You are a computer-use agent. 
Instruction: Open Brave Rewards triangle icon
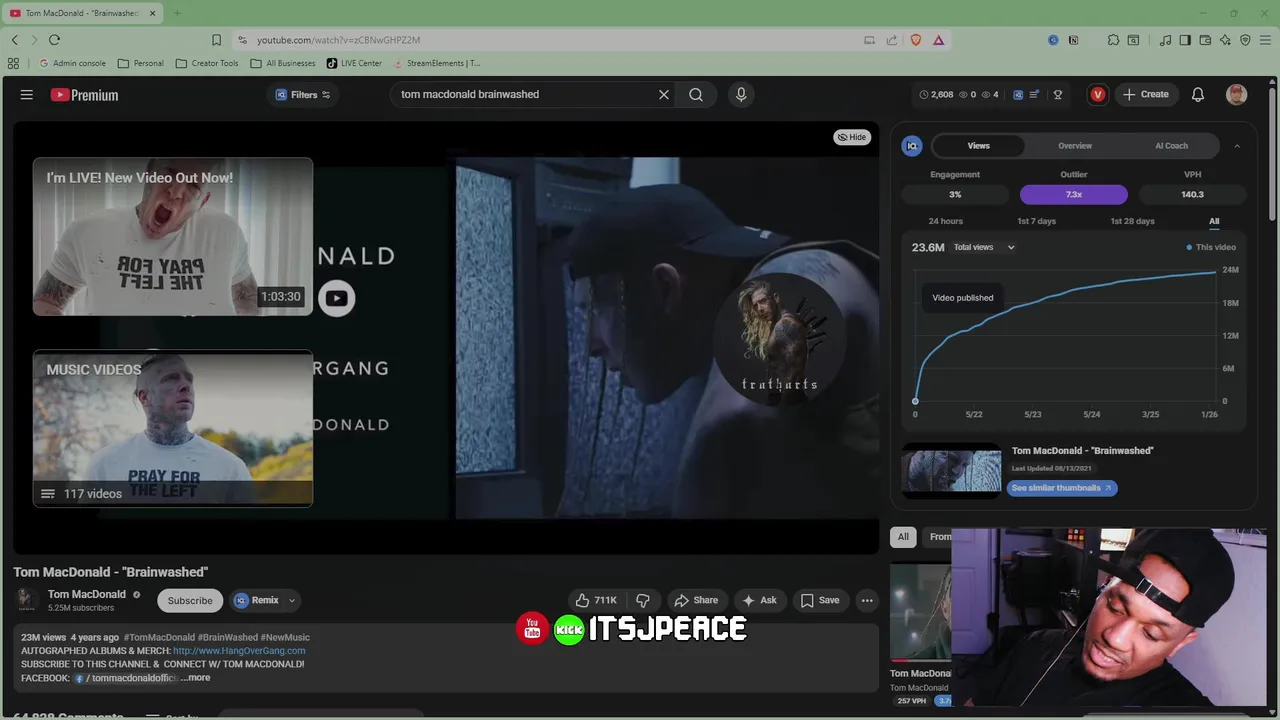[939, 40]
